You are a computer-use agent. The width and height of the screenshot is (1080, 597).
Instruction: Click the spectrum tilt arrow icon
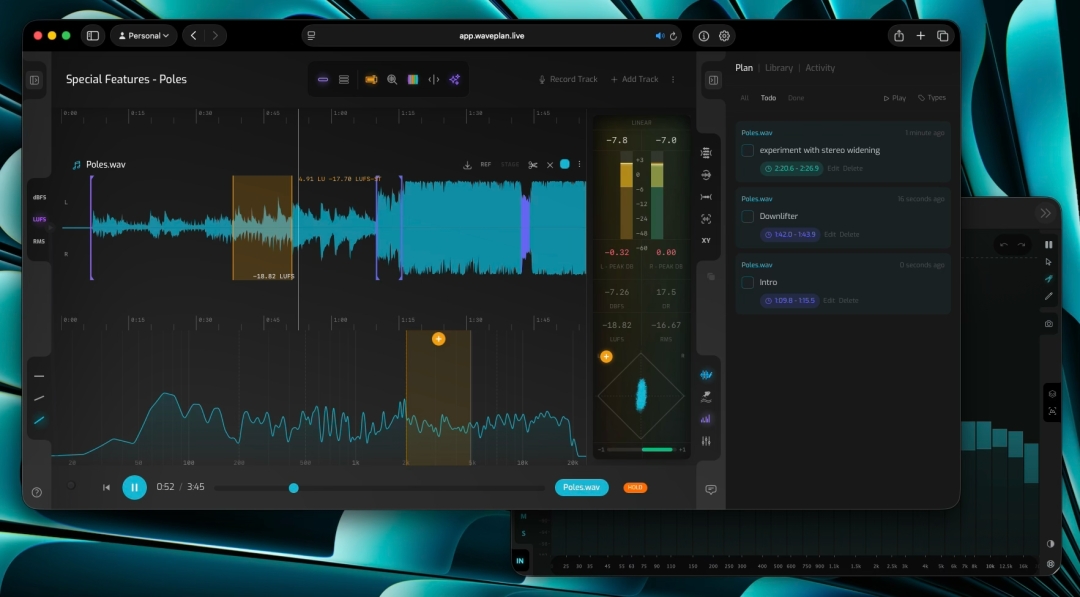(x=706, y=397)
